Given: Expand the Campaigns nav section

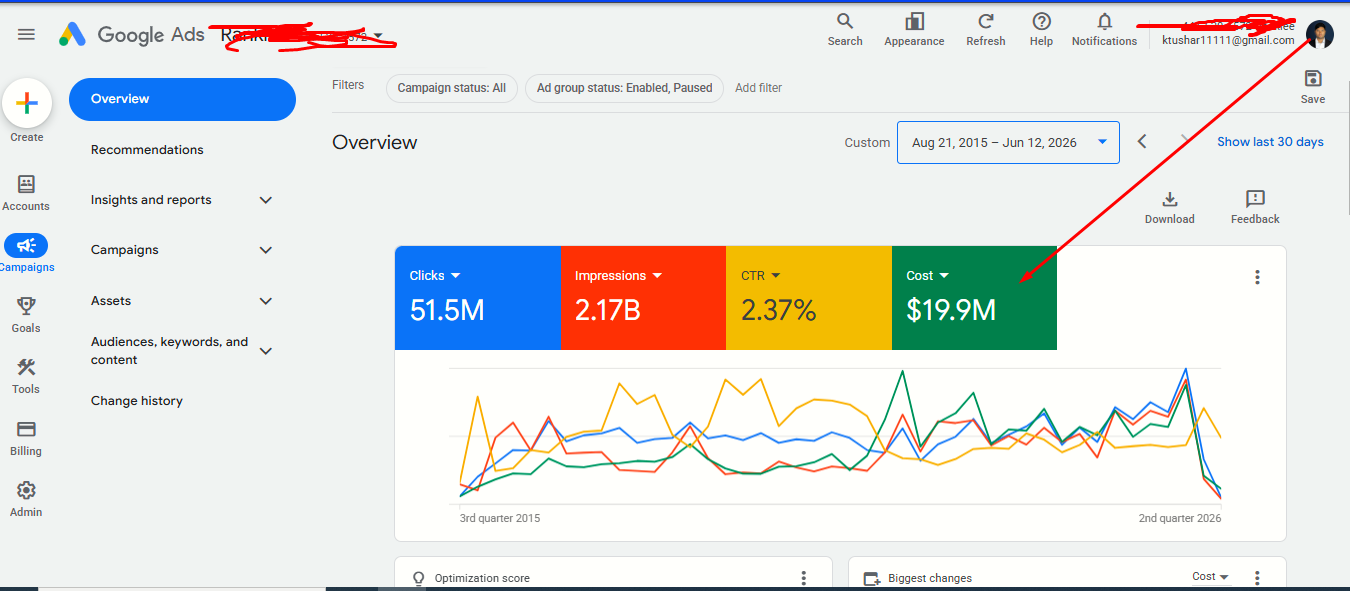Looking at the screenshot, I should click(x=266, y=250).
